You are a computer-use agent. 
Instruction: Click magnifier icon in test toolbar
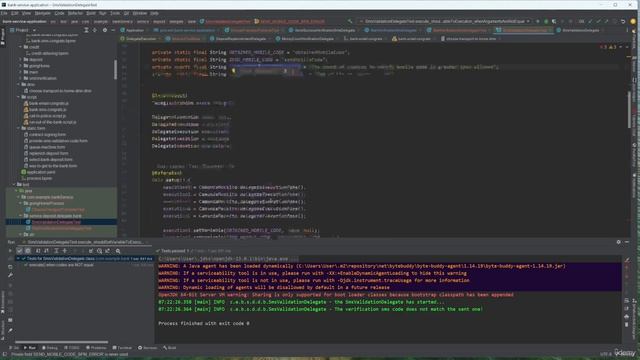click(x=118, y=251)
